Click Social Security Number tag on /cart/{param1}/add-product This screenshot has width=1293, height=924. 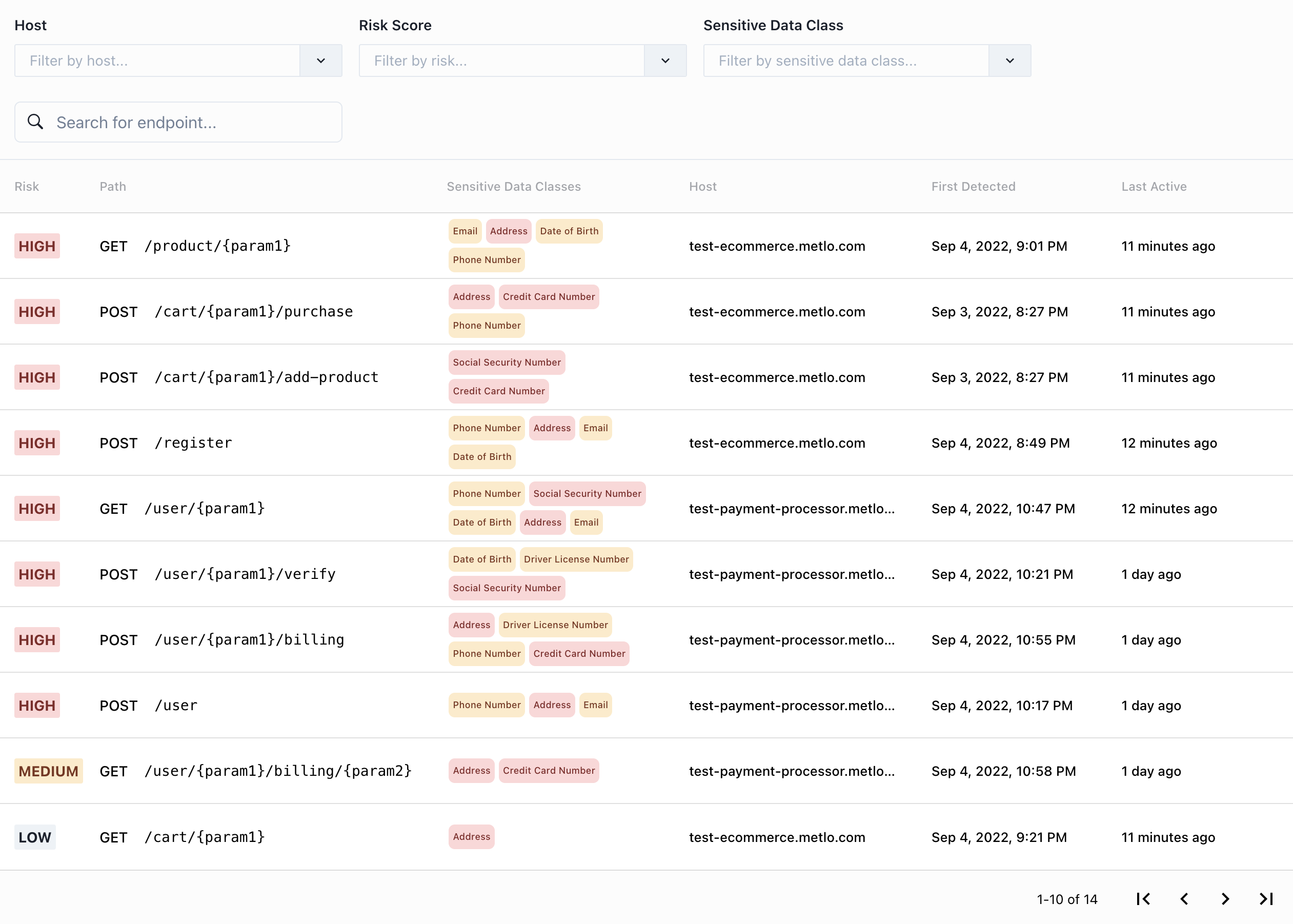[506, 363]
